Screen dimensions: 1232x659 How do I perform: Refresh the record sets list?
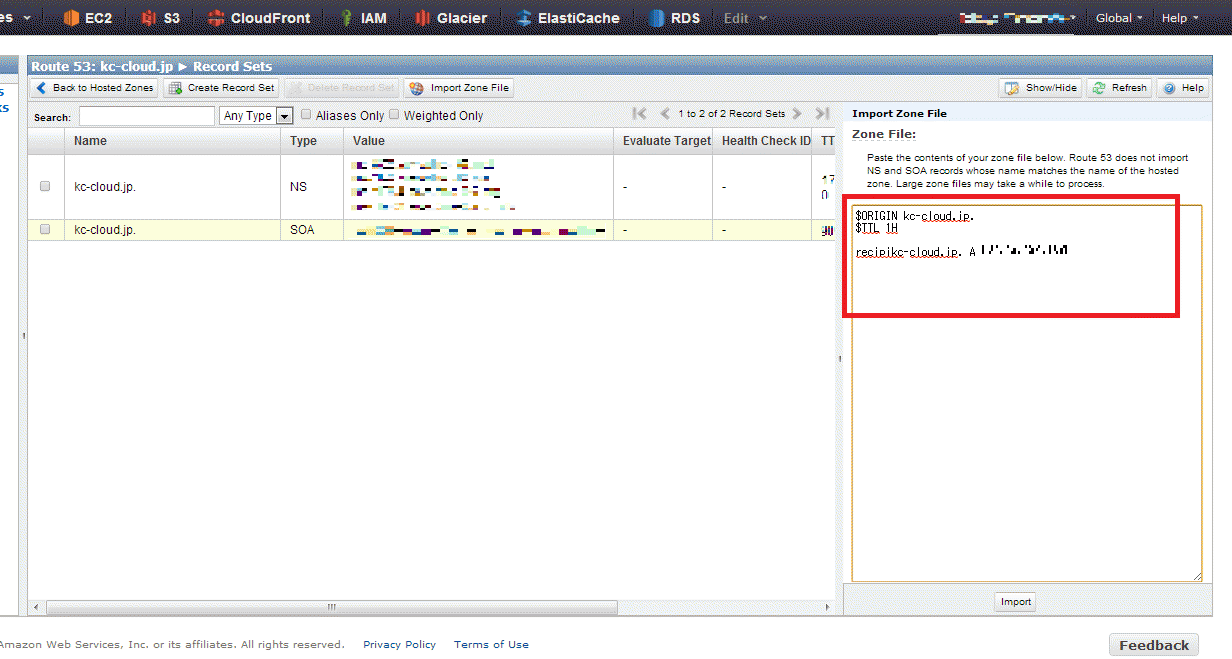pos(1120,88)
